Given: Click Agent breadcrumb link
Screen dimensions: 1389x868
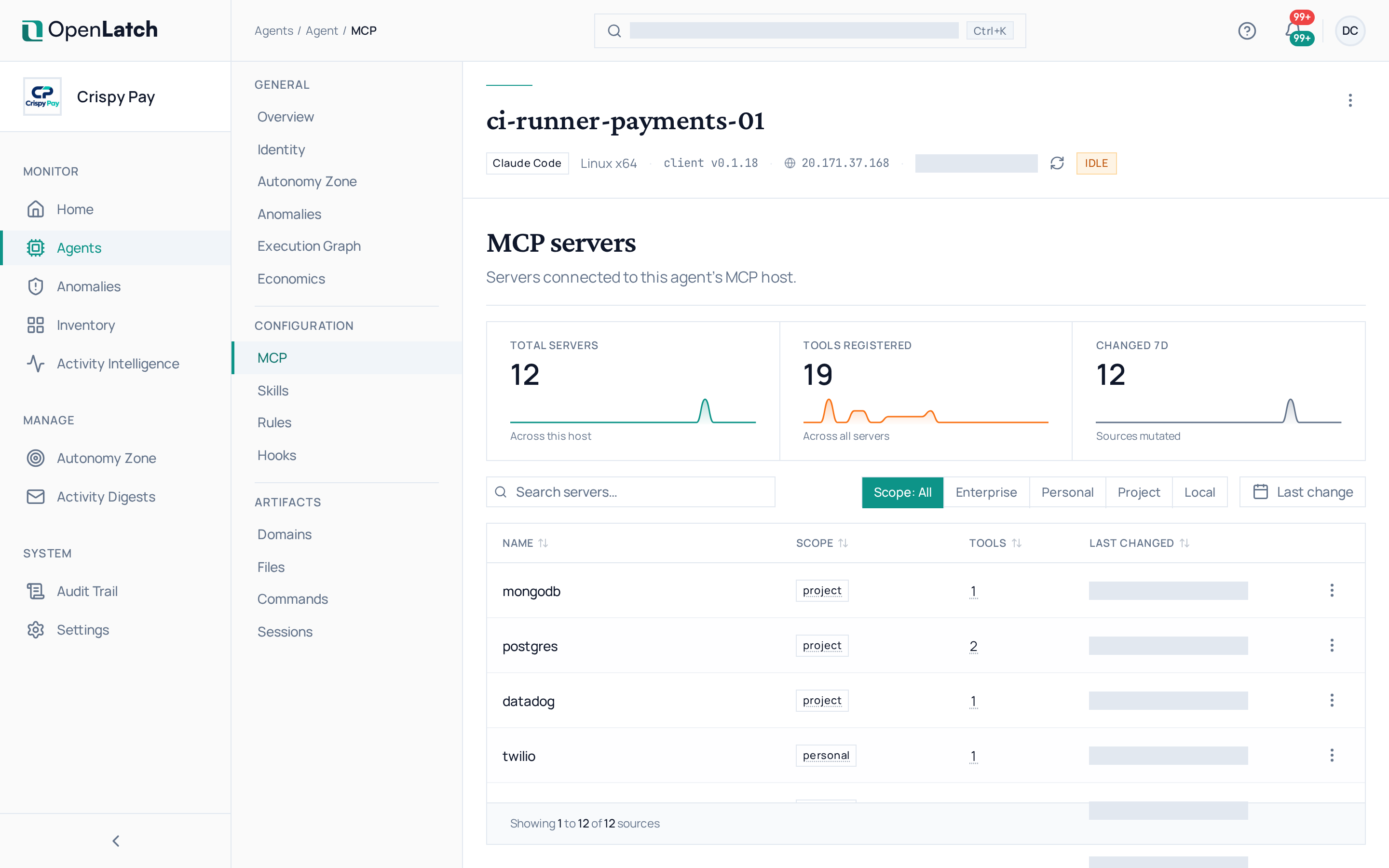Looking at the screenshot, I should [x=321, y=30].
